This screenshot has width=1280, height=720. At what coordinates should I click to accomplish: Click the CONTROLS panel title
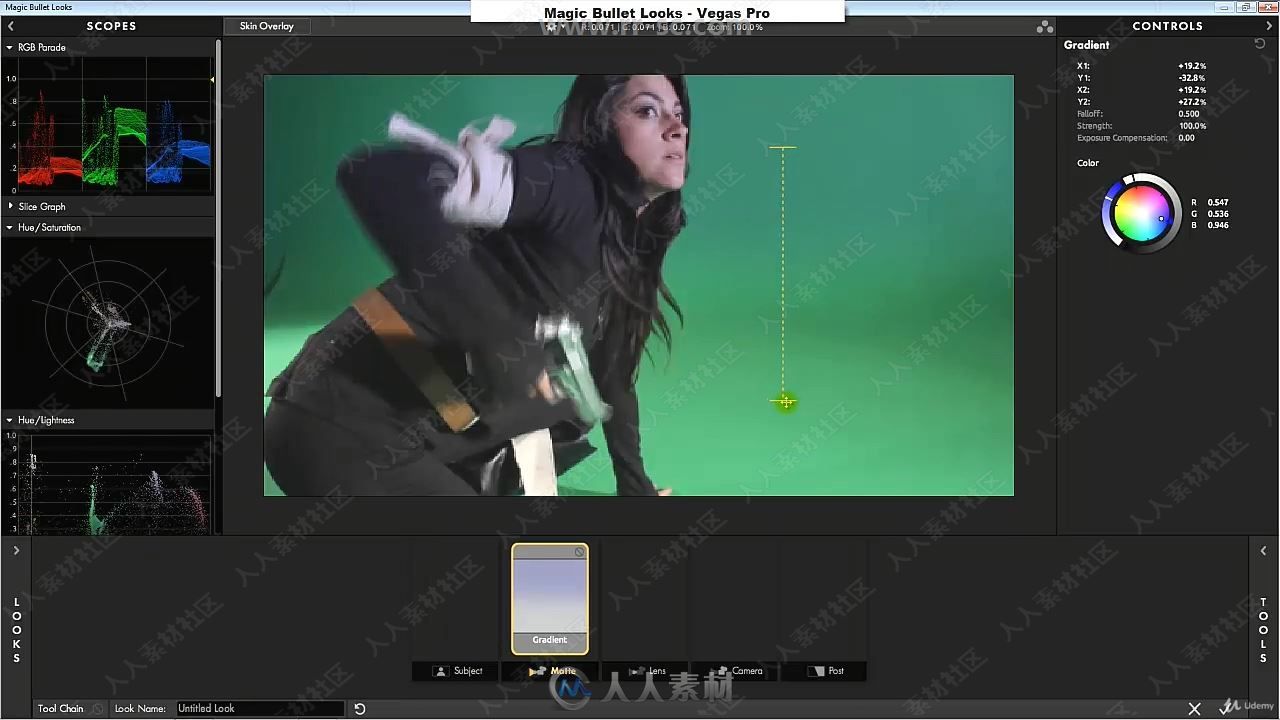[x=1167, y=26]
